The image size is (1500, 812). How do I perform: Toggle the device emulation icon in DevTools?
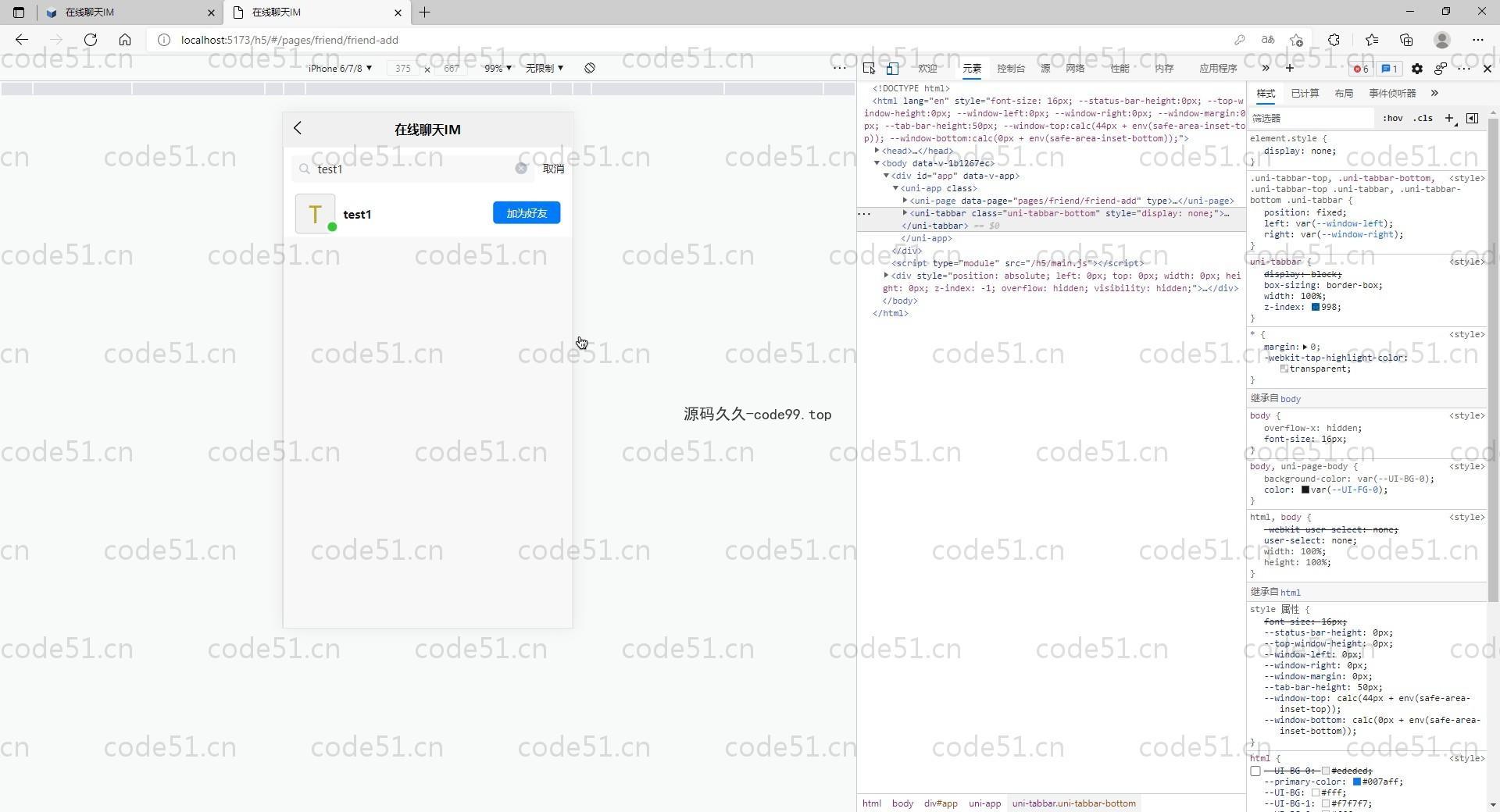pos(892,69)
